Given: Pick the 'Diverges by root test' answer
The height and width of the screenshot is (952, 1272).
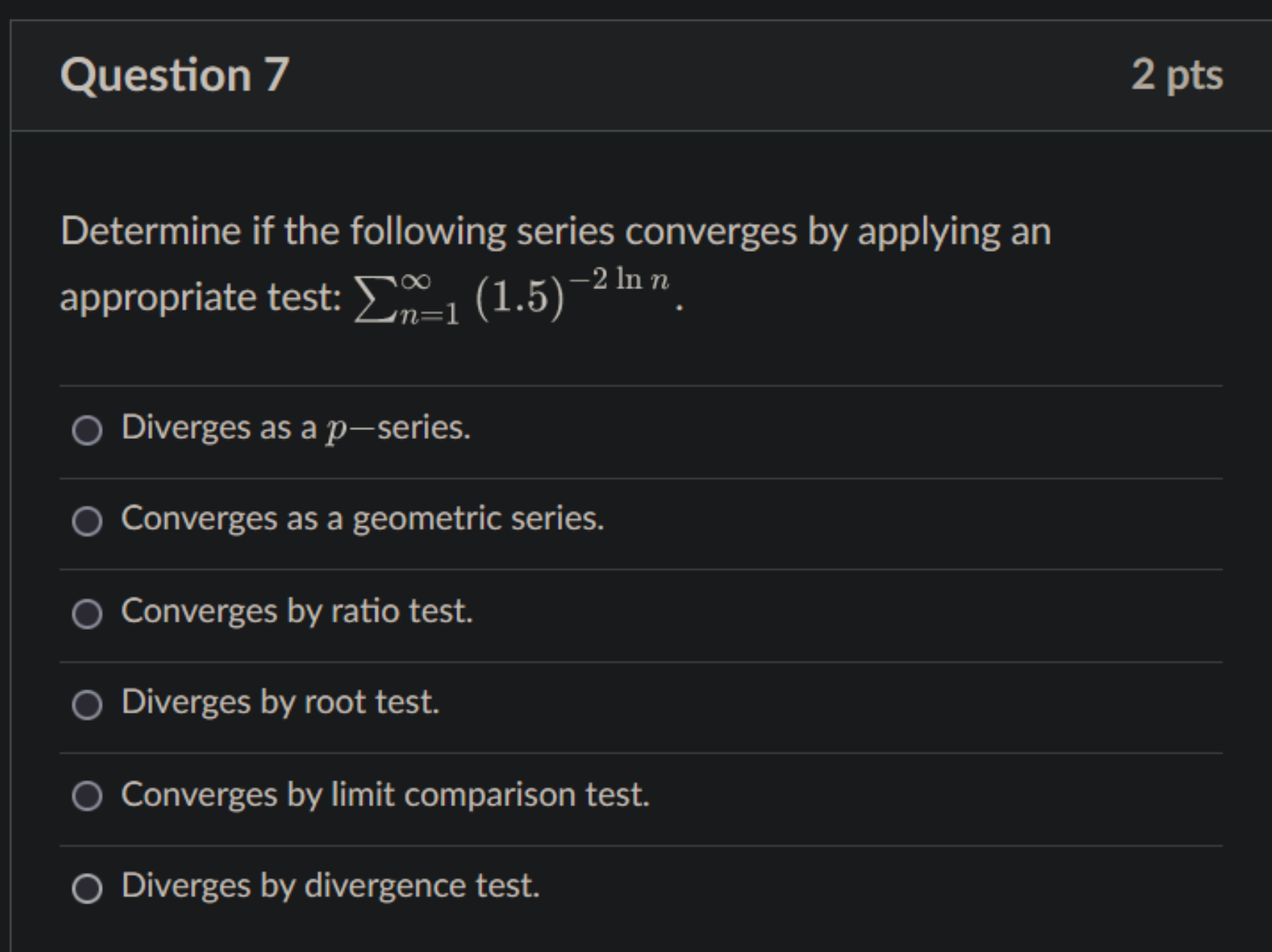Looking at the screenshot, I should pos(280,702).
